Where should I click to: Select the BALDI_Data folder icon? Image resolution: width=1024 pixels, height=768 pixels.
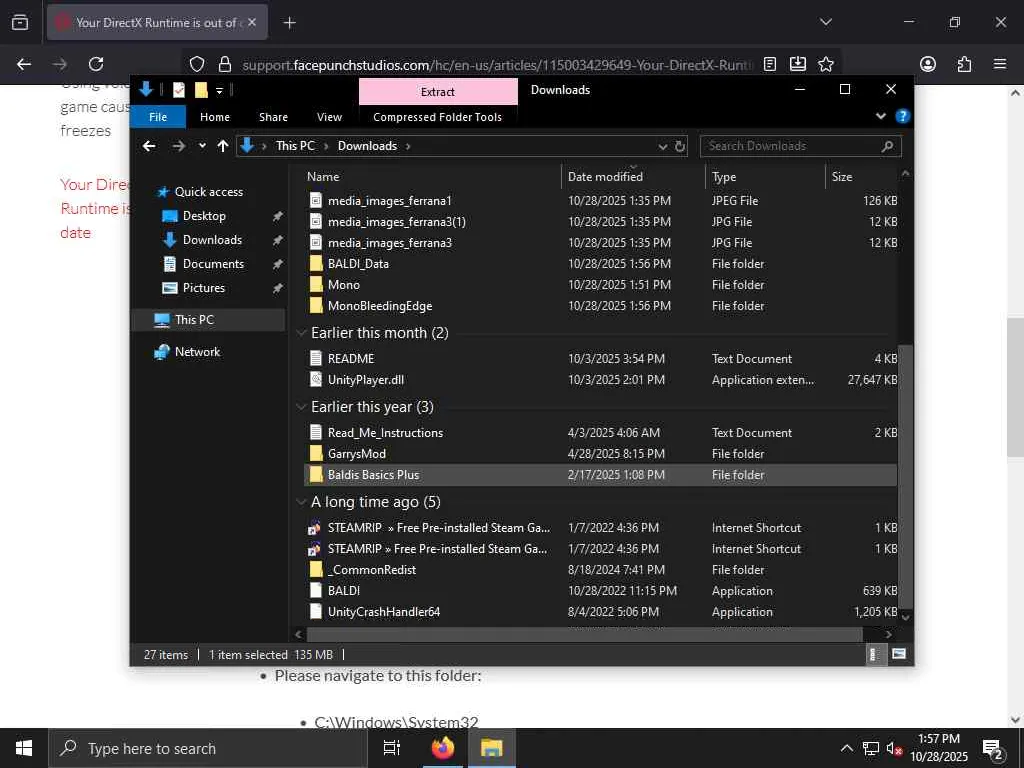click(316, 264)
